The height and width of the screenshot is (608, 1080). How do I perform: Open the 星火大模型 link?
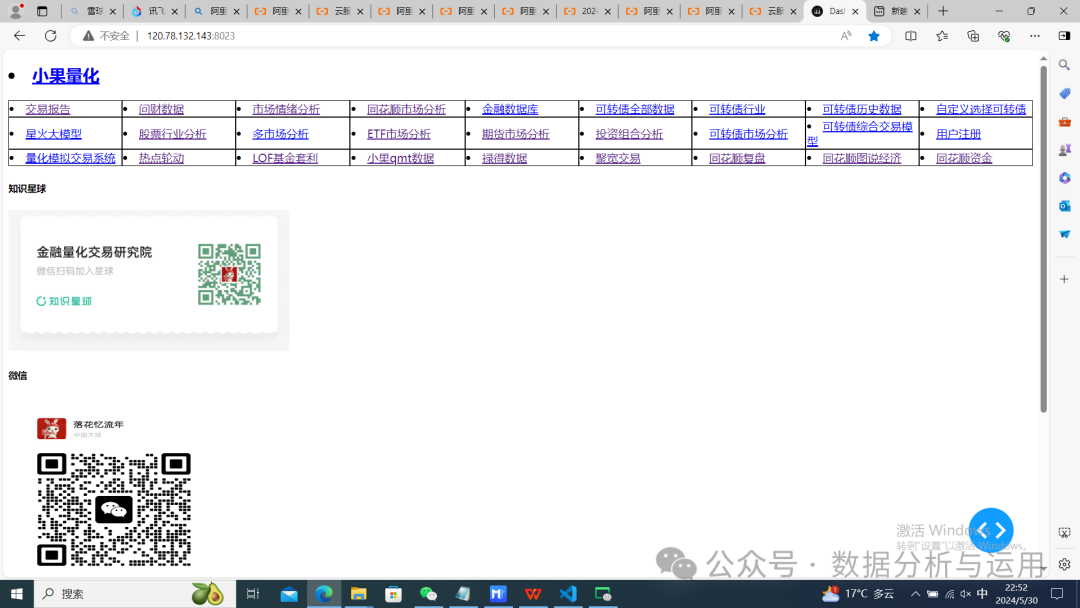tap(54, 134)
